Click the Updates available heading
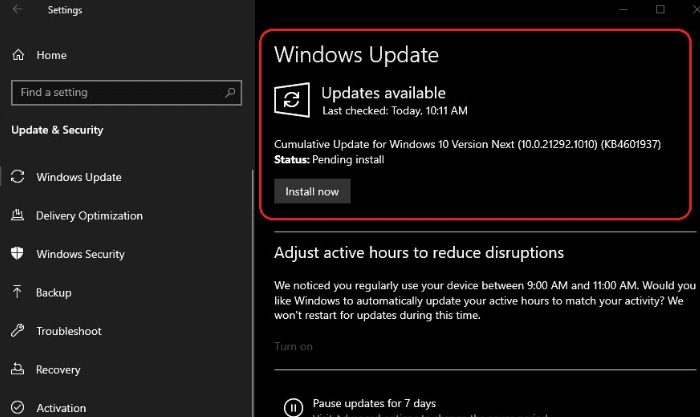This screenshot has height=417, width=700. [383, 93]
